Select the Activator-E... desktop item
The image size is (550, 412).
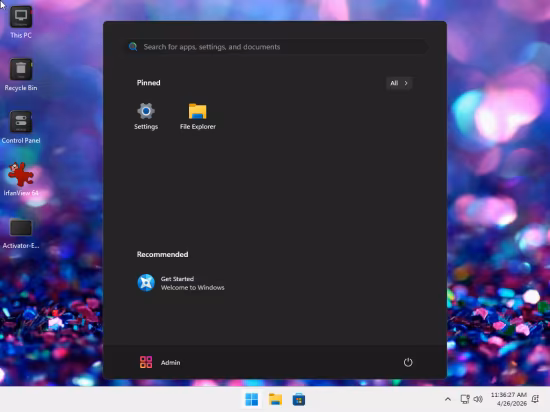coord(21,233)
